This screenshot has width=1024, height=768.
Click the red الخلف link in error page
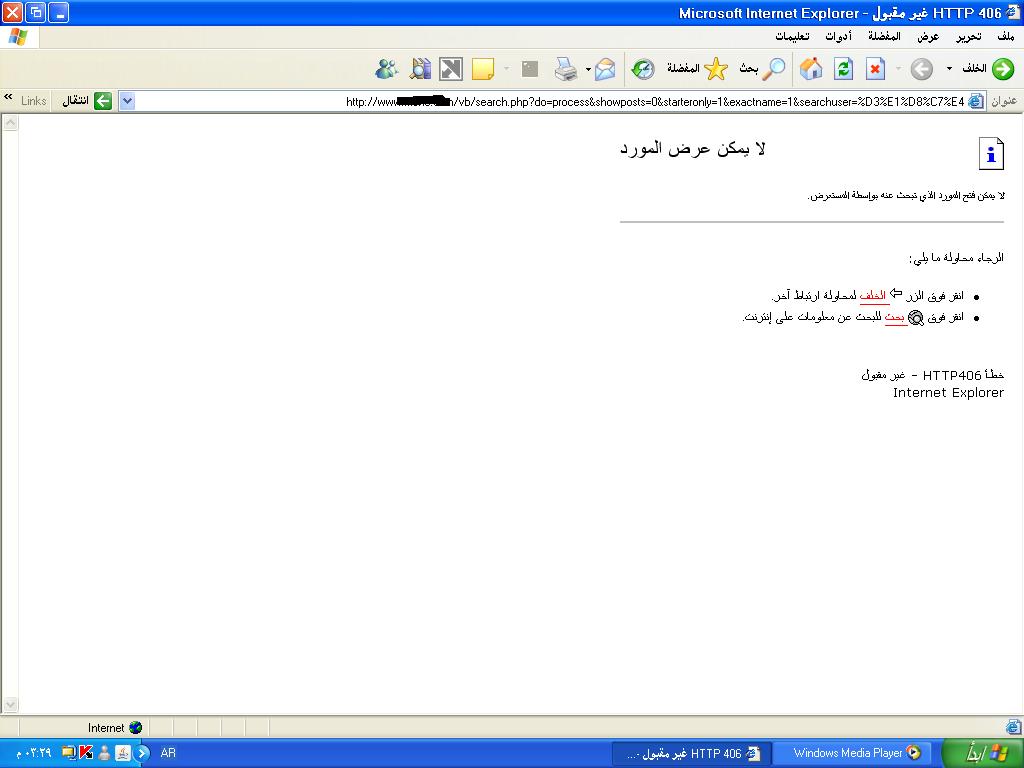(x=873, y=296)
